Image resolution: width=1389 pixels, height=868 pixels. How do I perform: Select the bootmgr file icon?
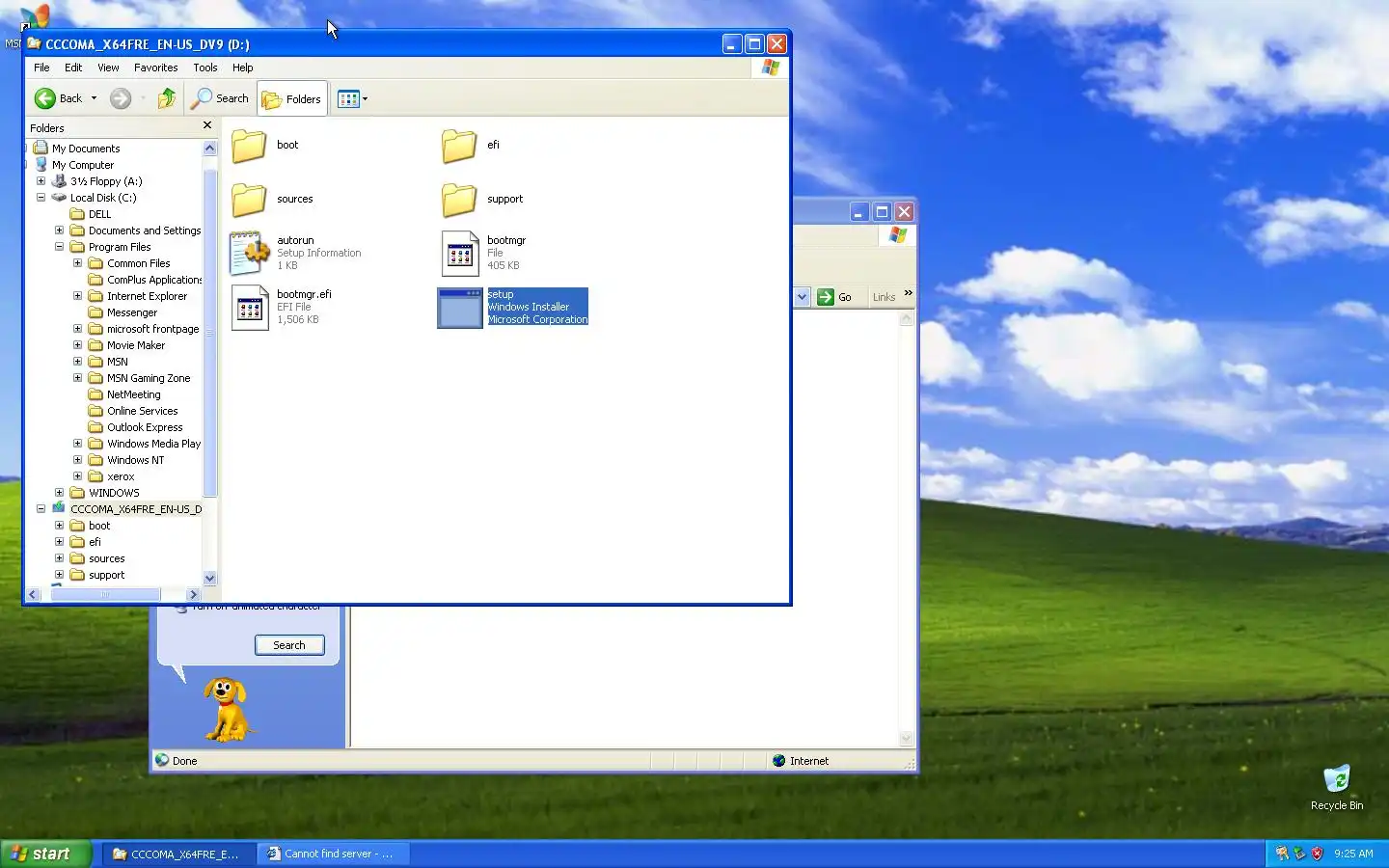[460, 254]
